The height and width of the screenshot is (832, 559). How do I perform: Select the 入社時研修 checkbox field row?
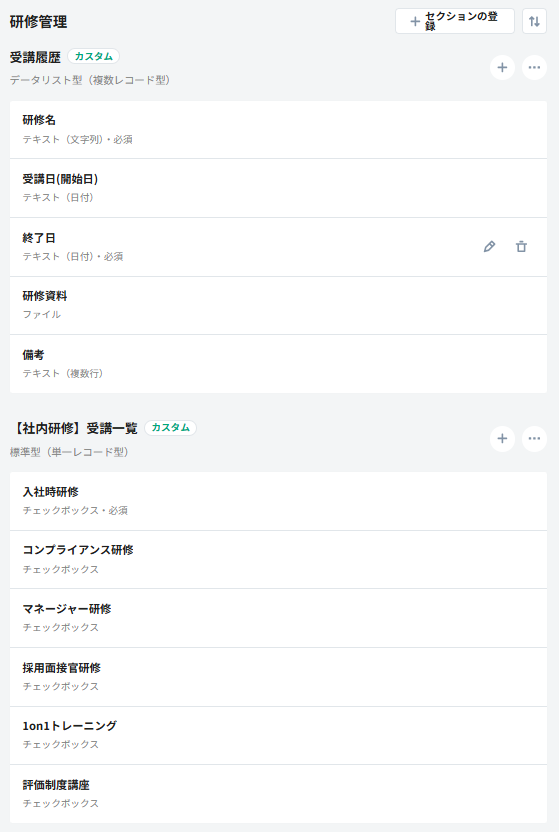[278, 501]
